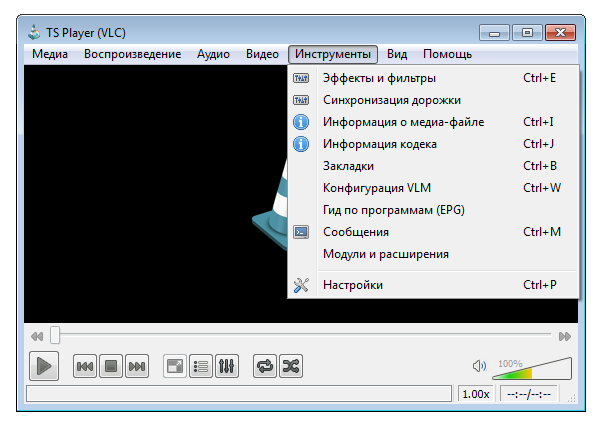Skip to previous track
The width and height of the screenshot is (612, 433).
click(85, 366)
